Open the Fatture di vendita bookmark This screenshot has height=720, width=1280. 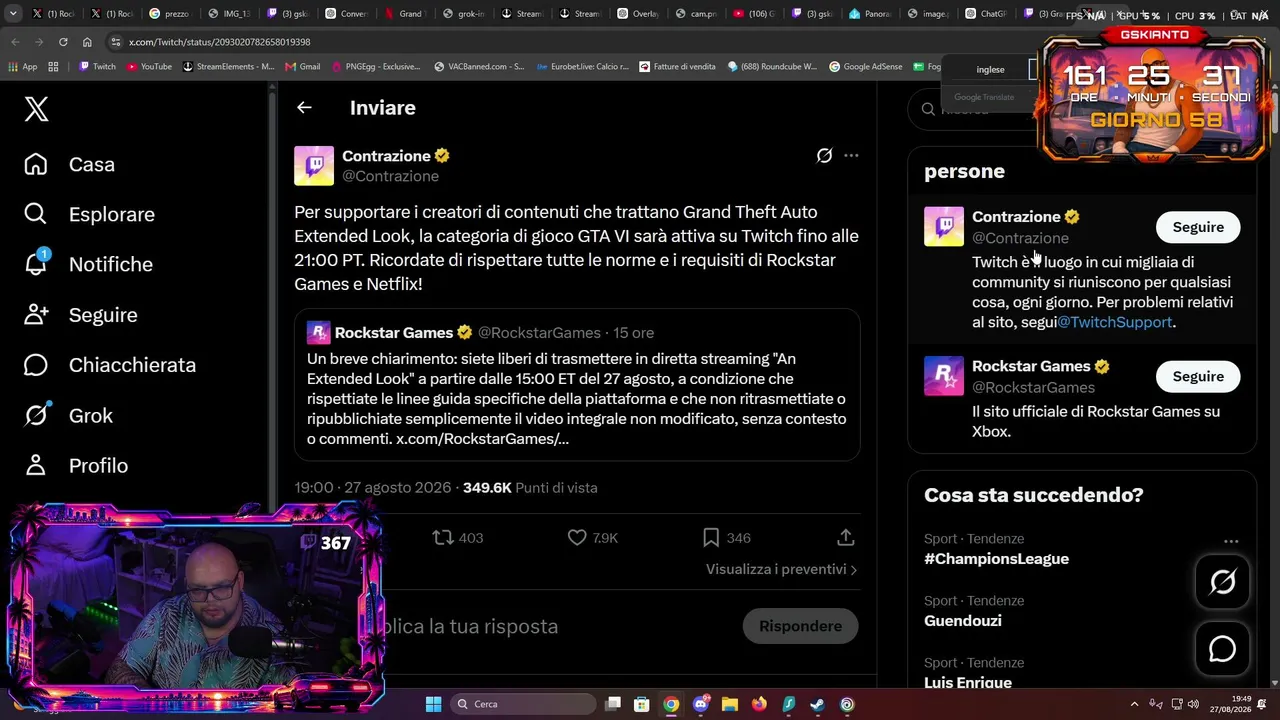677,67
